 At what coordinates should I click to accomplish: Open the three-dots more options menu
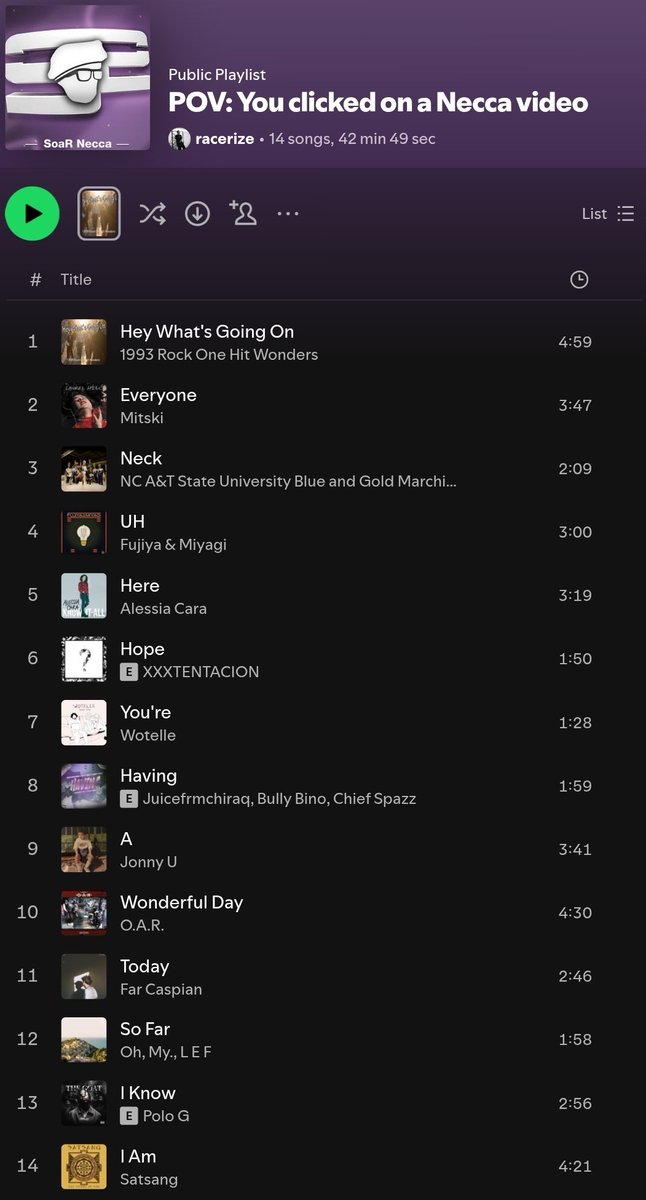[288, 213]
